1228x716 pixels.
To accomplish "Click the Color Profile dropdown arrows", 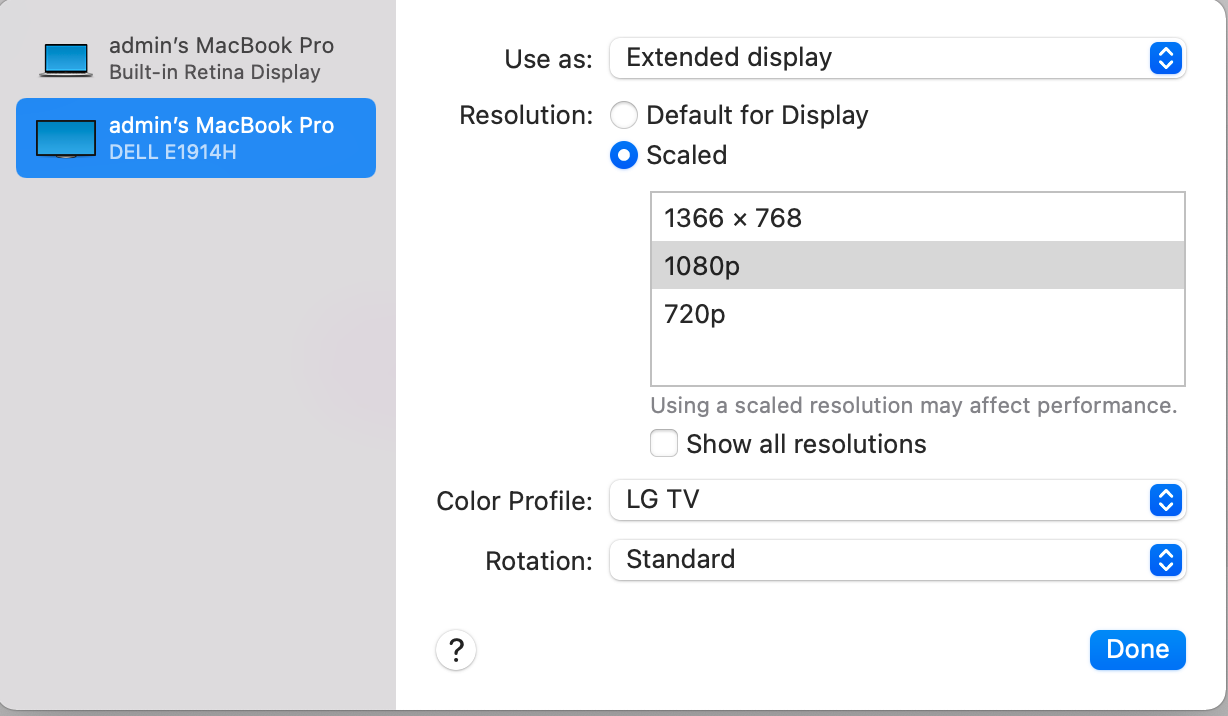I will coord(1165,499).
